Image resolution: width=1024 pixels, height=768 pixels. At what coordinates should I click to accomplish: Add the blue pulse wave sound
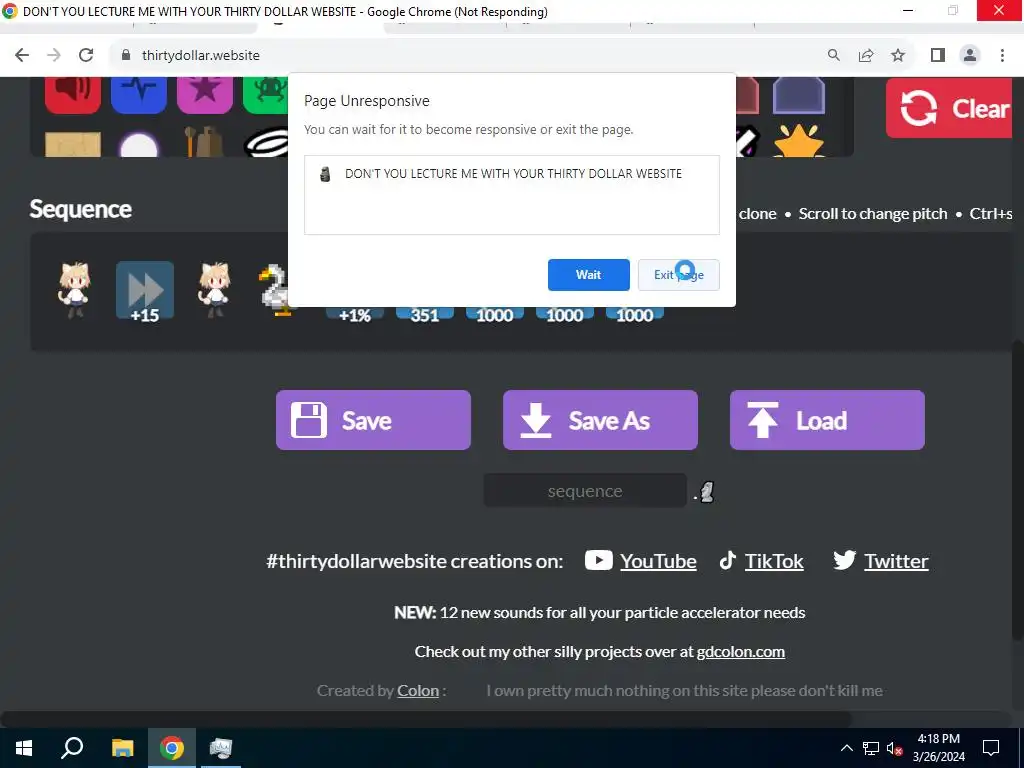[x=139, y=95]
